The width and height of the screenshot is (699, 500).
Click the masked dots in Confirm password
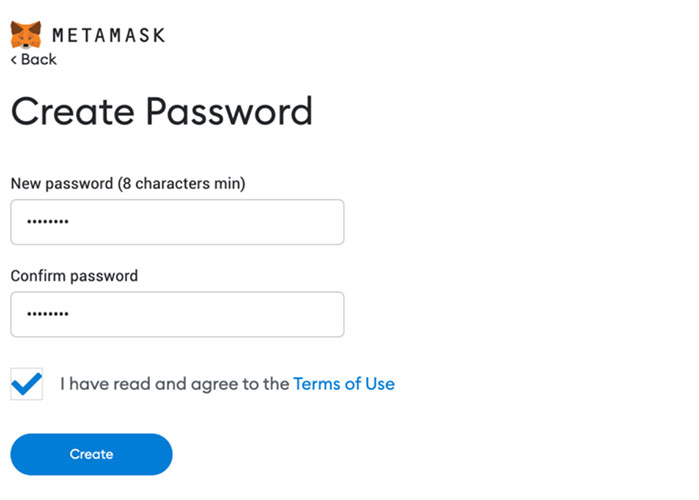(x=48, y=314)
